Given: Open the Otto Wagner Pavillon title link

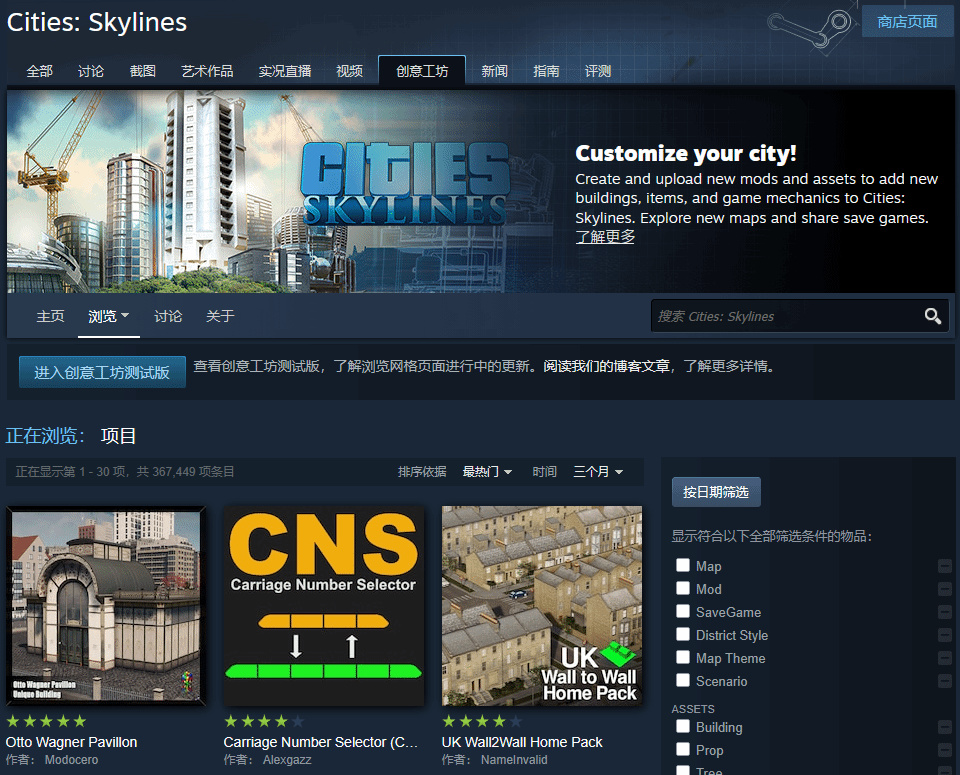Looking at the screenshot, I should tap(71, 742).
